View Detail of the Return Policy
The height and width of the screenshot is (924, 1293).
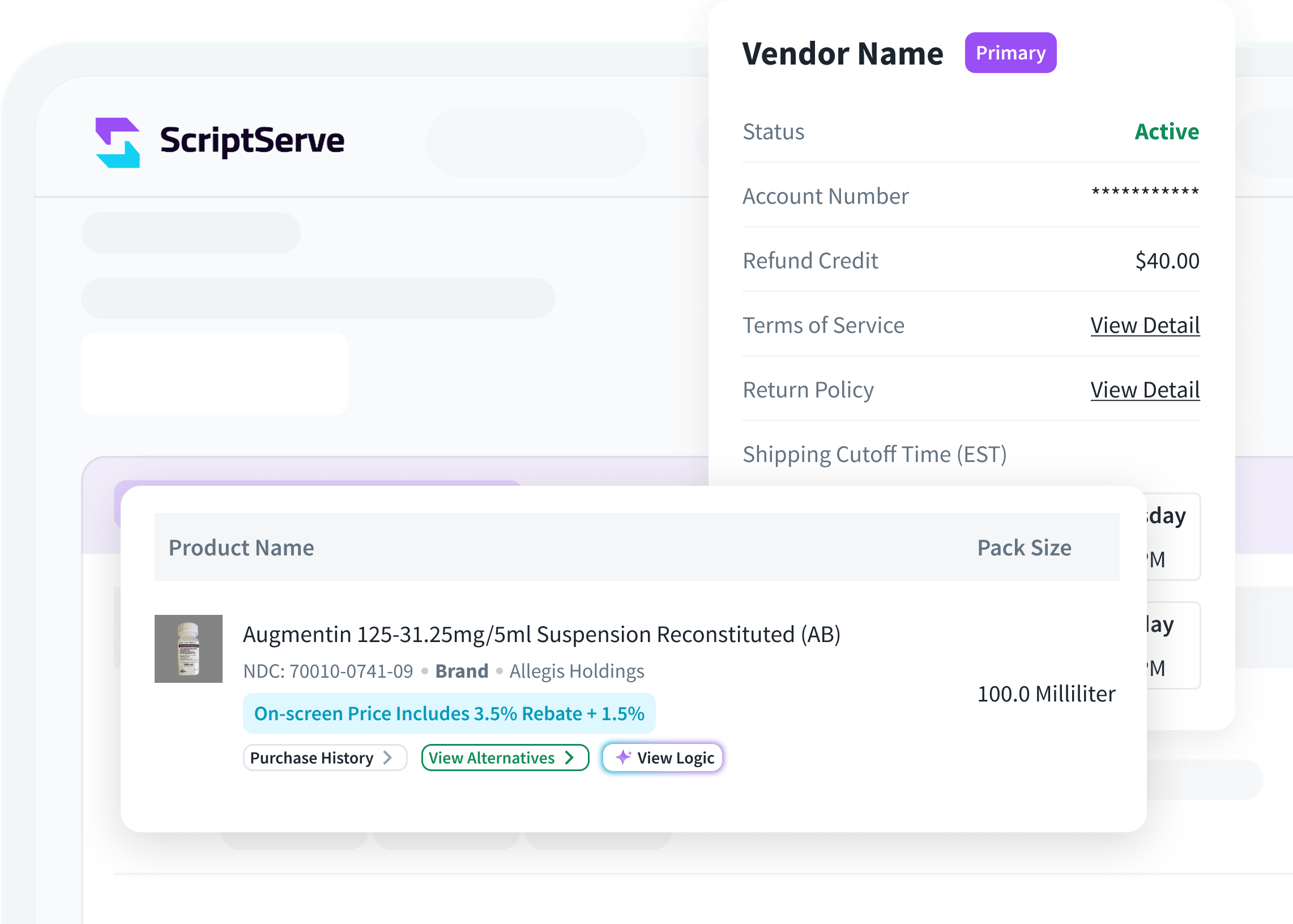coord(1145,390)
